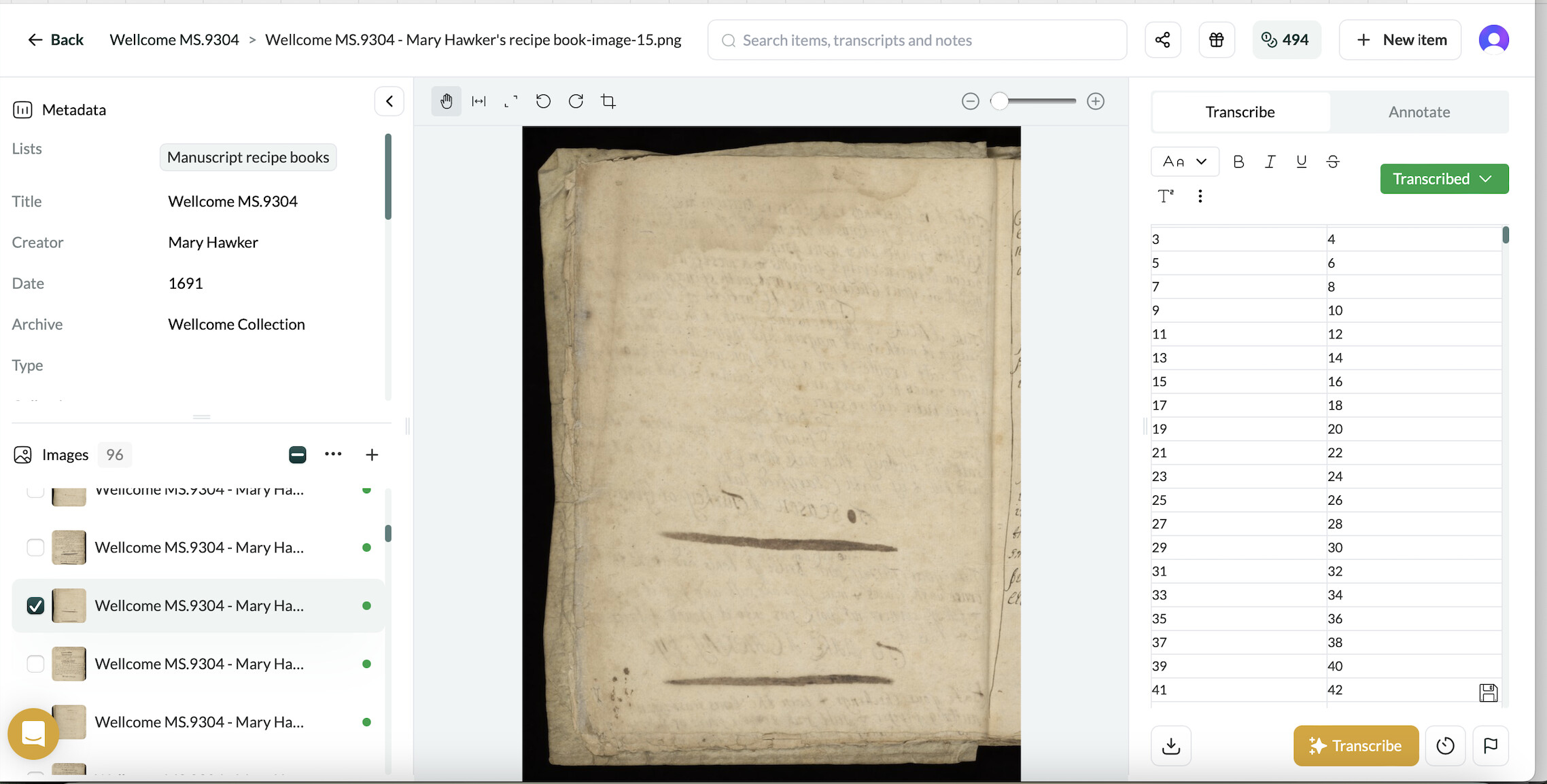Click the New item button

(1400, 40)
